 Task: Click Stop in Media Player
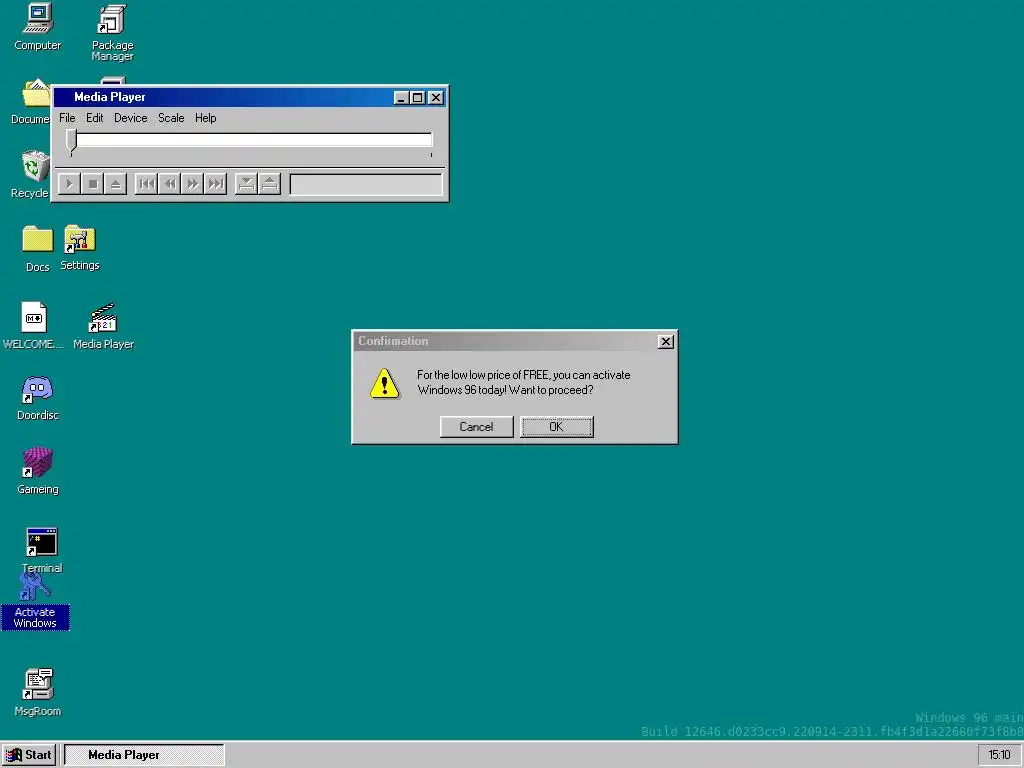point(93,184)
